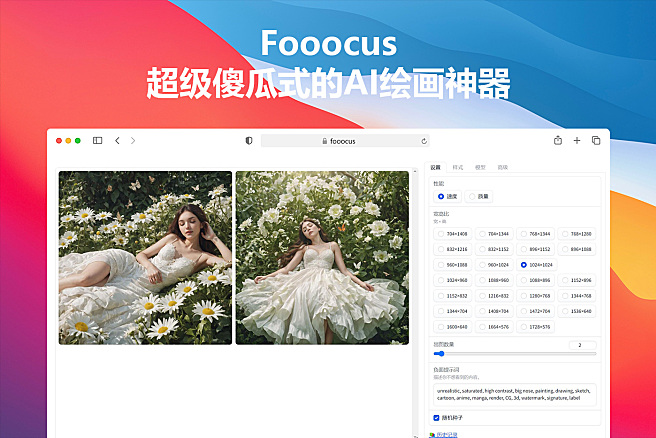Choose the 704×1344 aspect ratio
Viewport: 656px width, 438px height.
pos(494,234)
